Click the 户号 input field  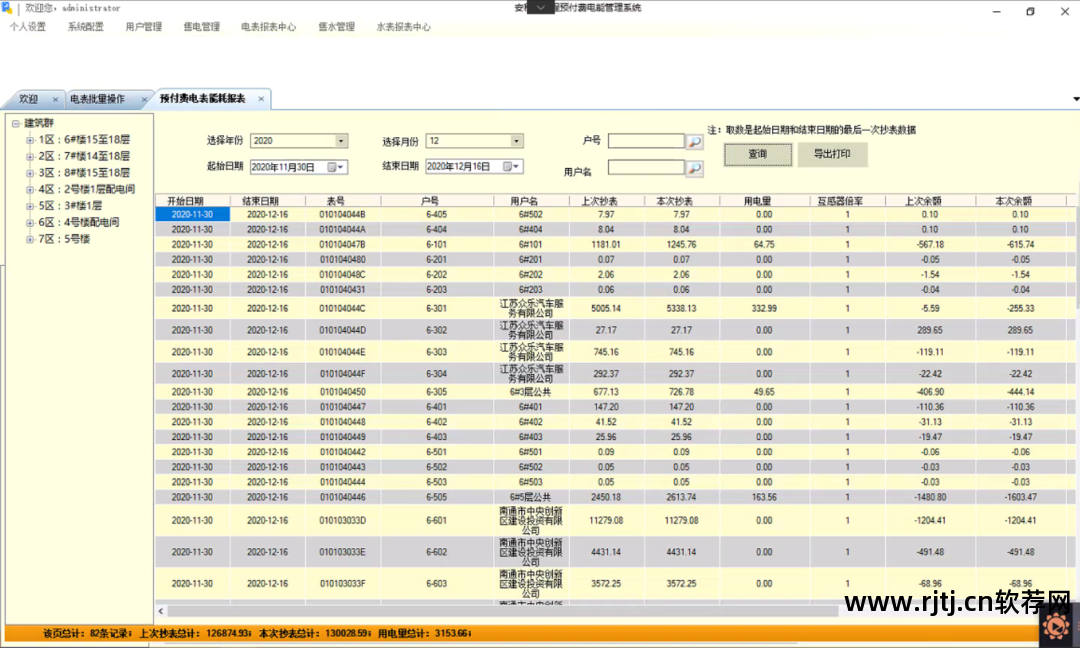point(645,142)
